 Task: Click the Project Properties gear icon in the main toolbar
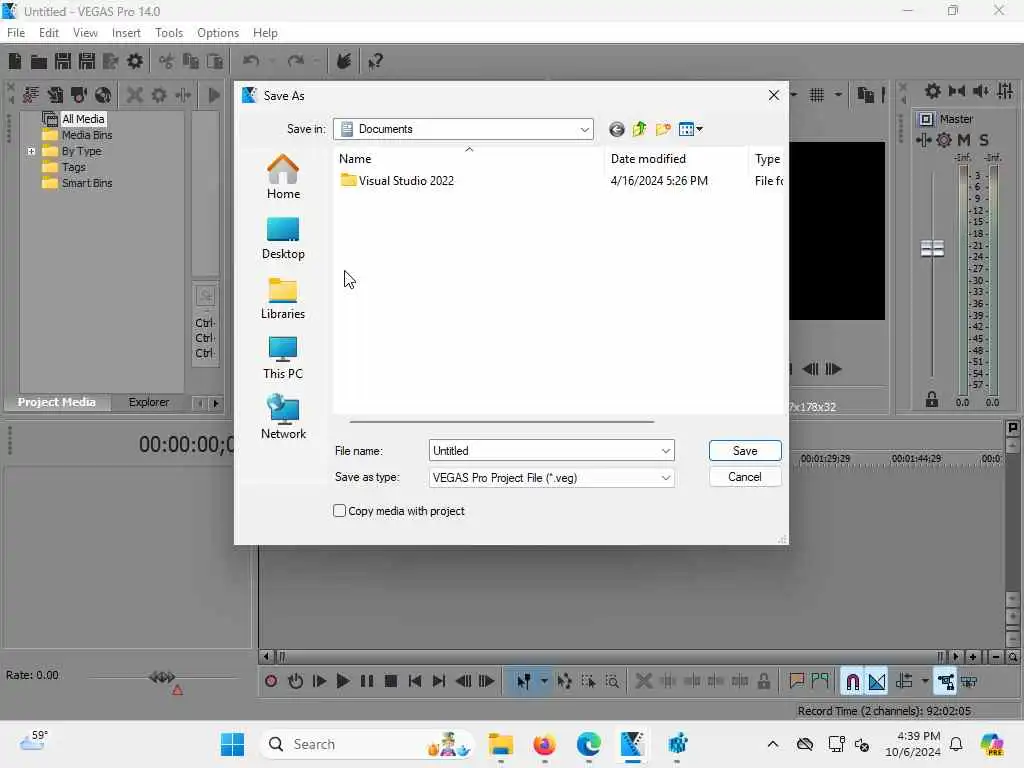pos(135,61)
